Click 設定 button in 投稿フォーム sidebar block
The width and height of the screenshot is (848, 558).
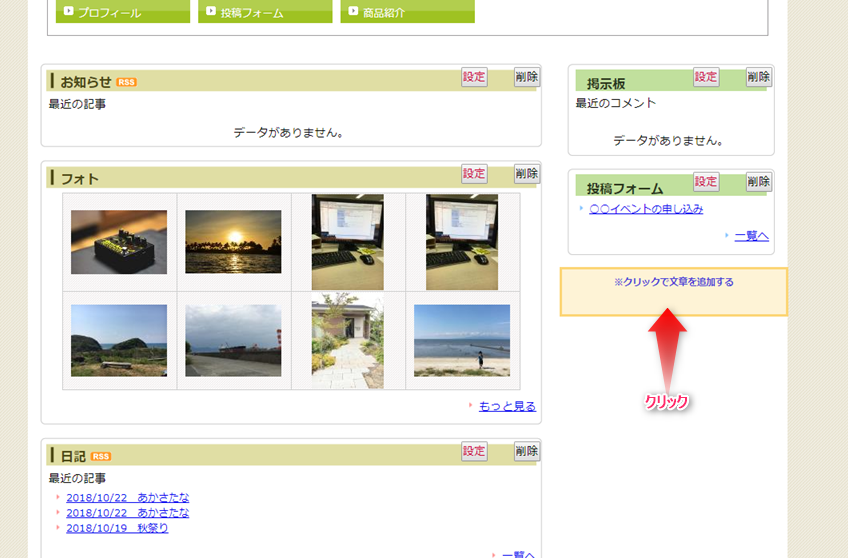(706, 182)
